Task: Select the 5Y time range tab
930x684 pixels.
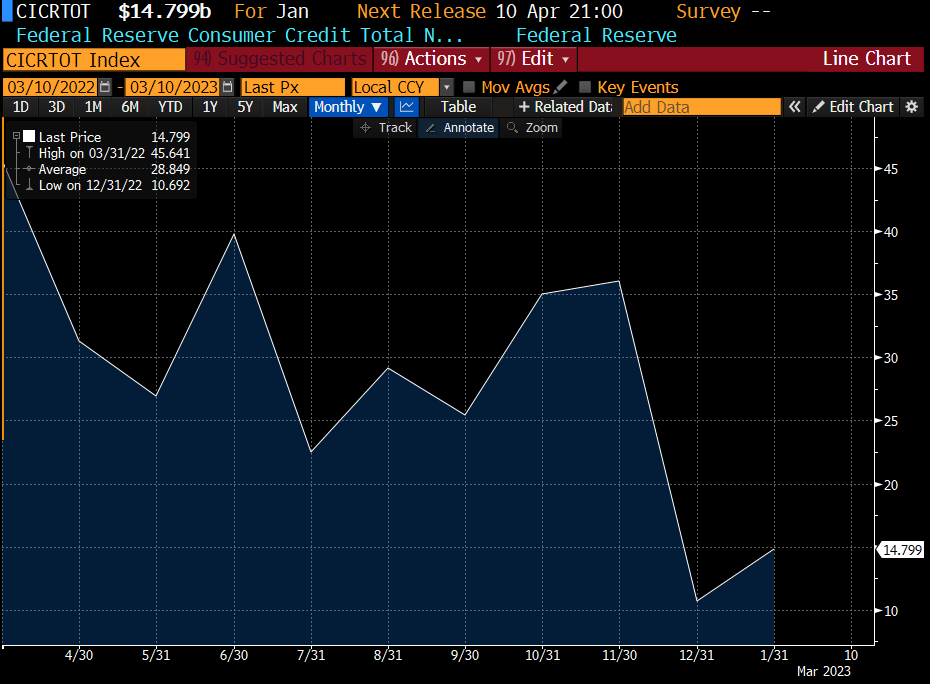Action: (245, 107)
